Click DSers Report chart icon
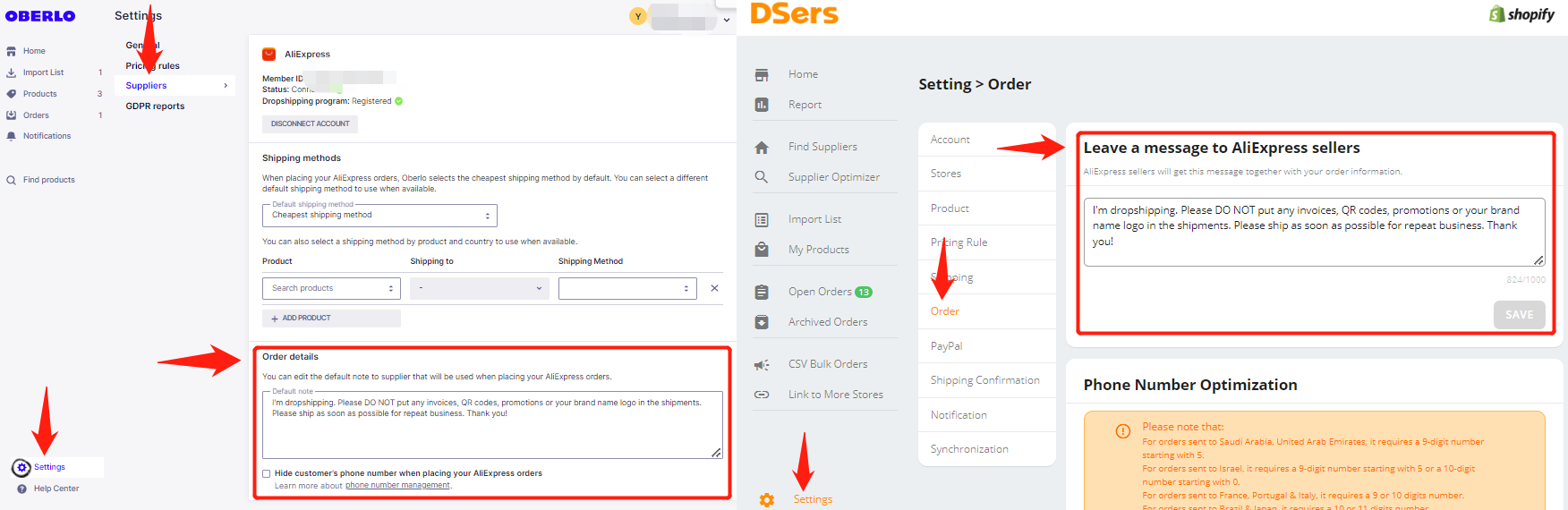Screen dimensions: 1568x510 click(762, 105)
